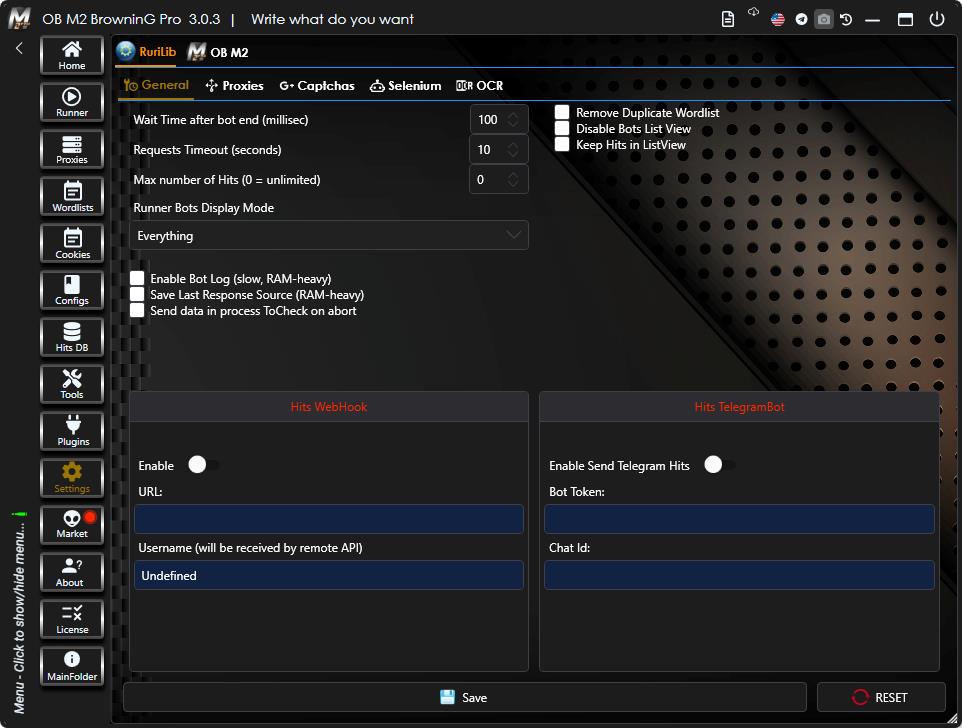Switch to the RuriLib tab
The height and width of the screenshot is (728, 962).
146,52
